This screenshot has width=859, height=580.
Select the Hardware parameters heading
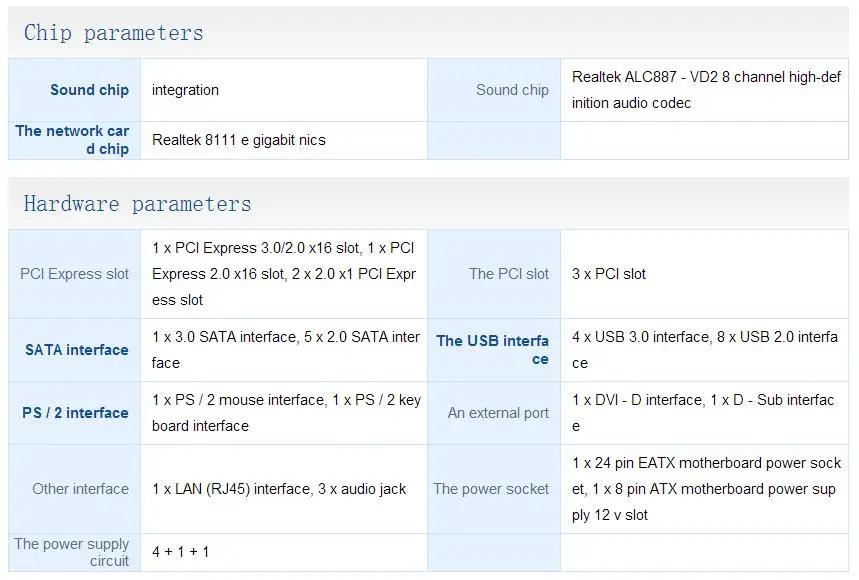coord(137,204)
